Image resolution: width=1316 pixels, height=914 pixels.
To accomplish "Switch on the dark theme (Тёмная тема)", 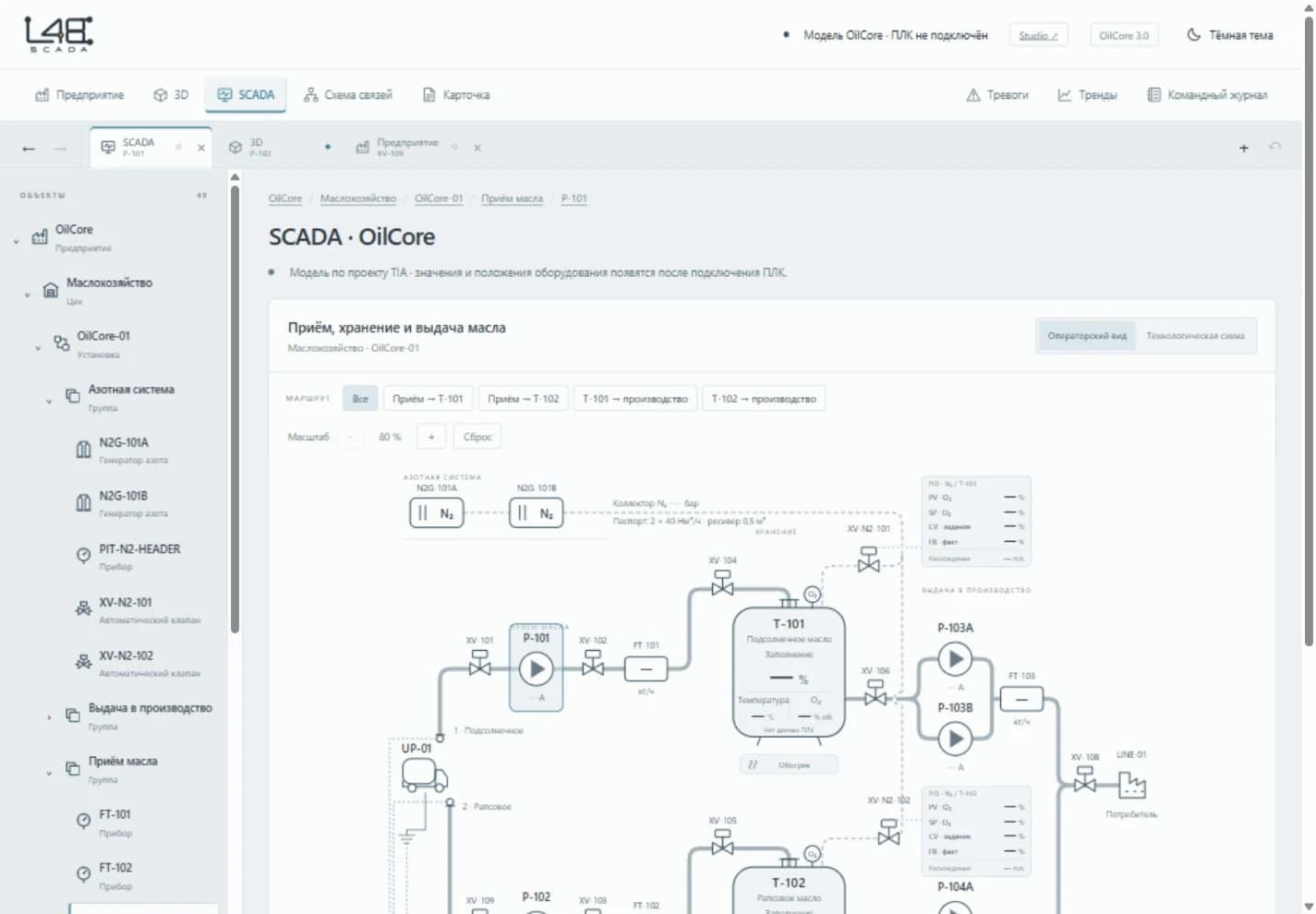I will pos(1230,35).
